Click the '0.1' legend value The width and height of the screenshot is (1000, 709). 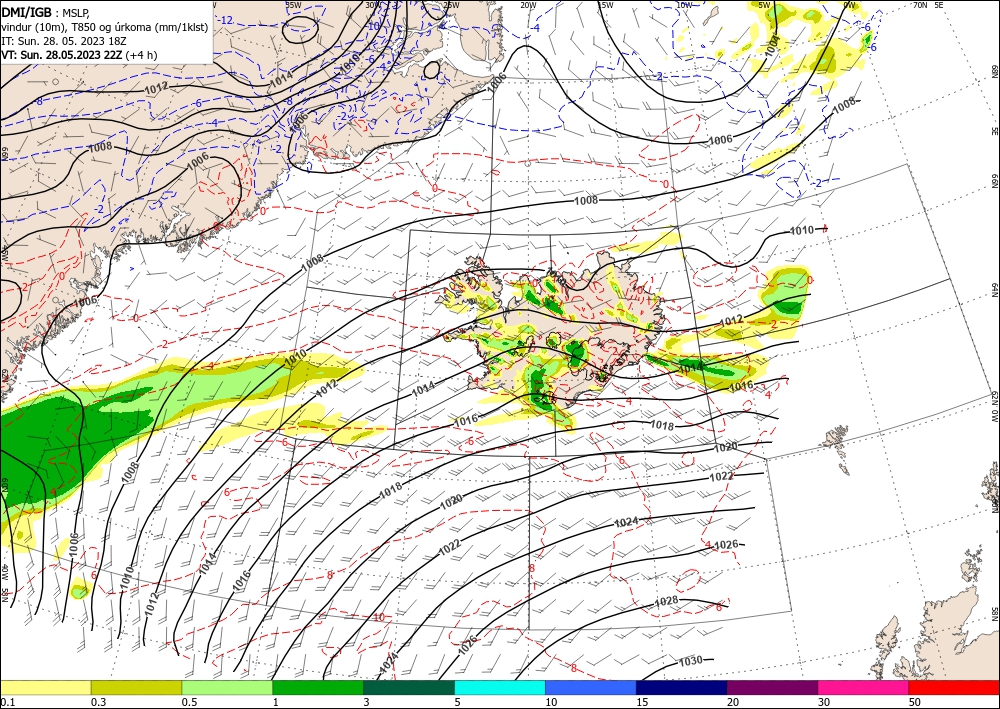click(7, 702)
